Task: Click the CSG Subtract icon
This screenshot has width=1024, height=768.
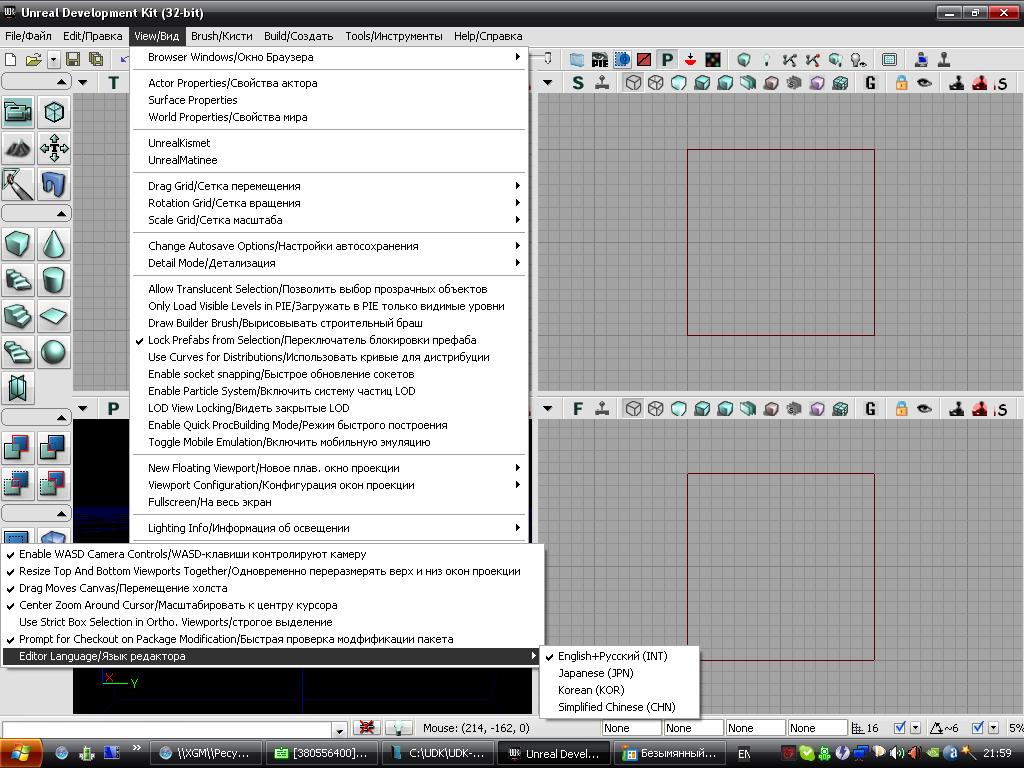Action: click(x=54, y=449)
